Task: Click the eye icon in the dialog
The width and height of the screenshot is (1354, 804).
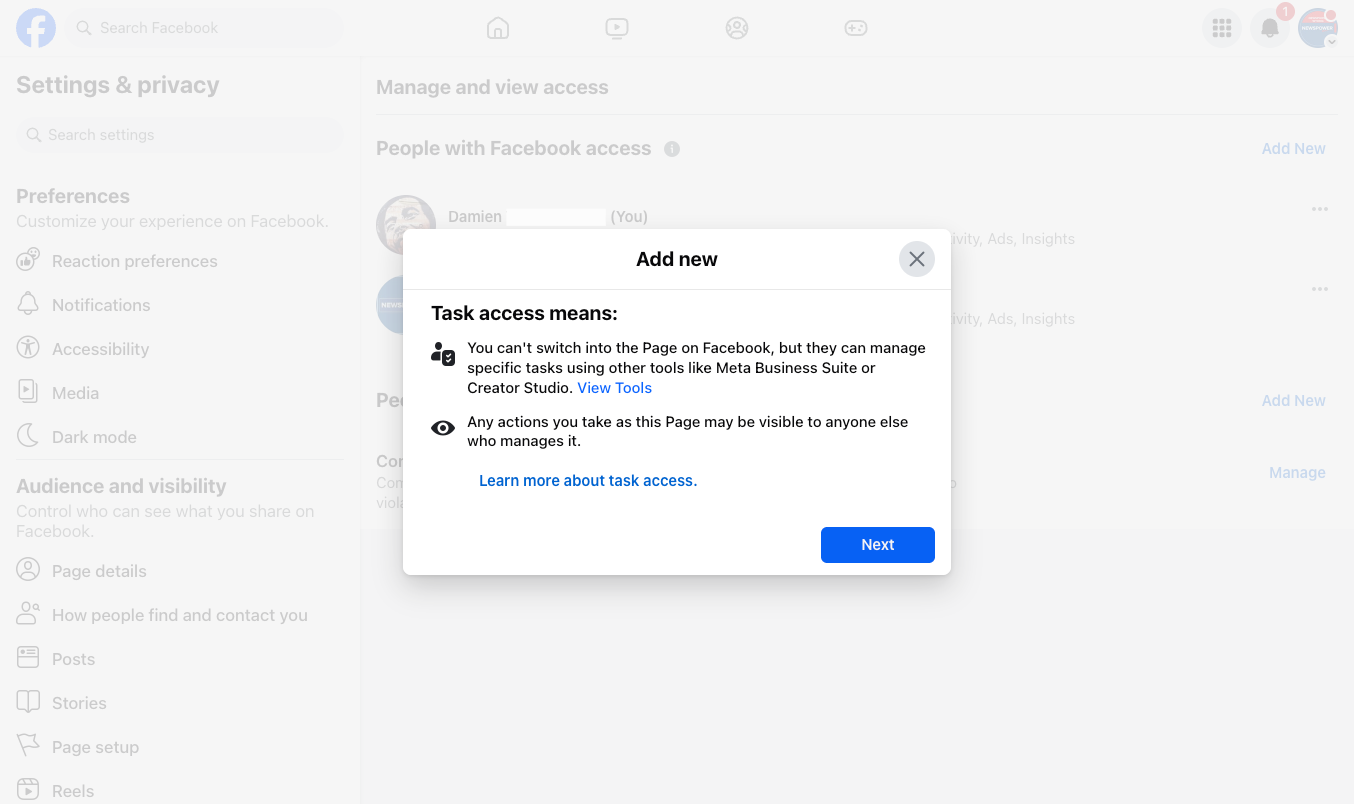Action: point(443,428)
